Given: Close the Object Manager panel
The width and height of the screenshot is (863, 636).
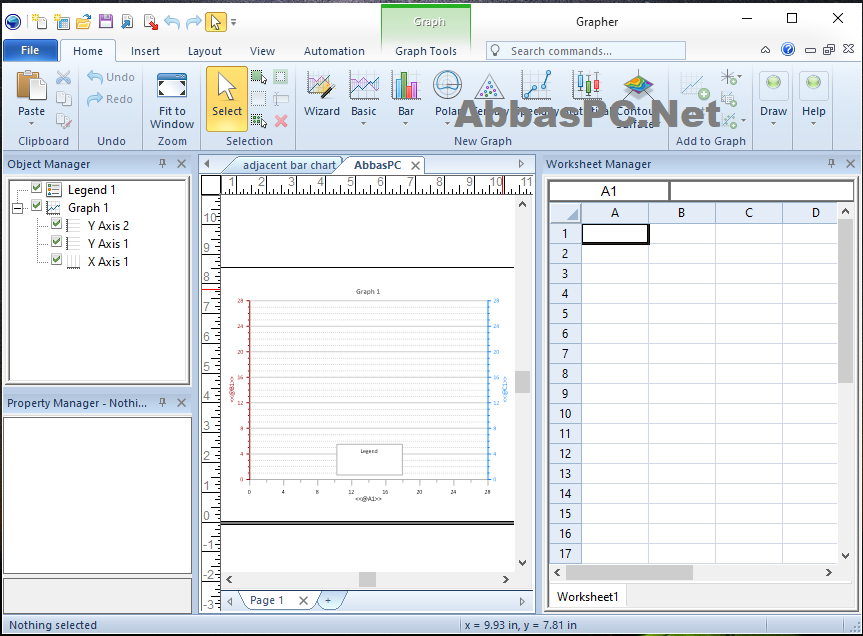Looking at the screenshot, I should pyautogui.click(x=182, y=163).
